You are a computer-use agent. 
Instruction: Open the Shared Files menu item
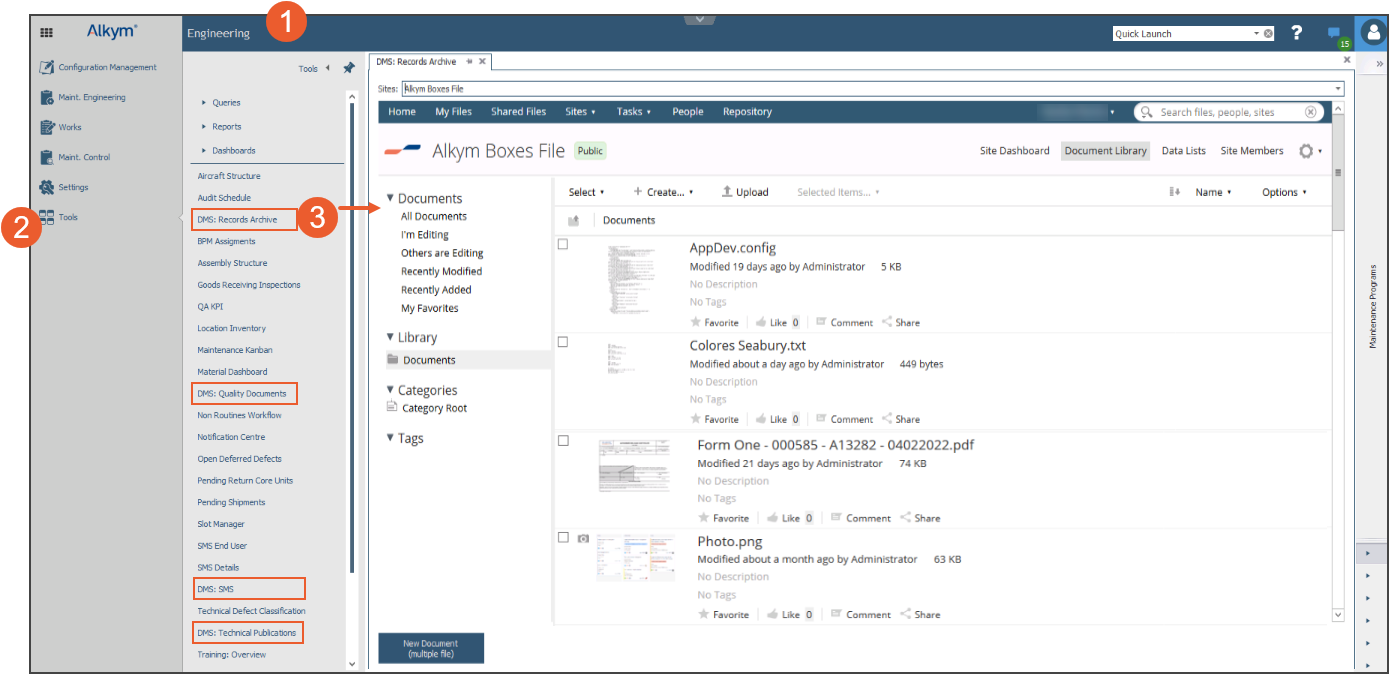click(518, 112)
